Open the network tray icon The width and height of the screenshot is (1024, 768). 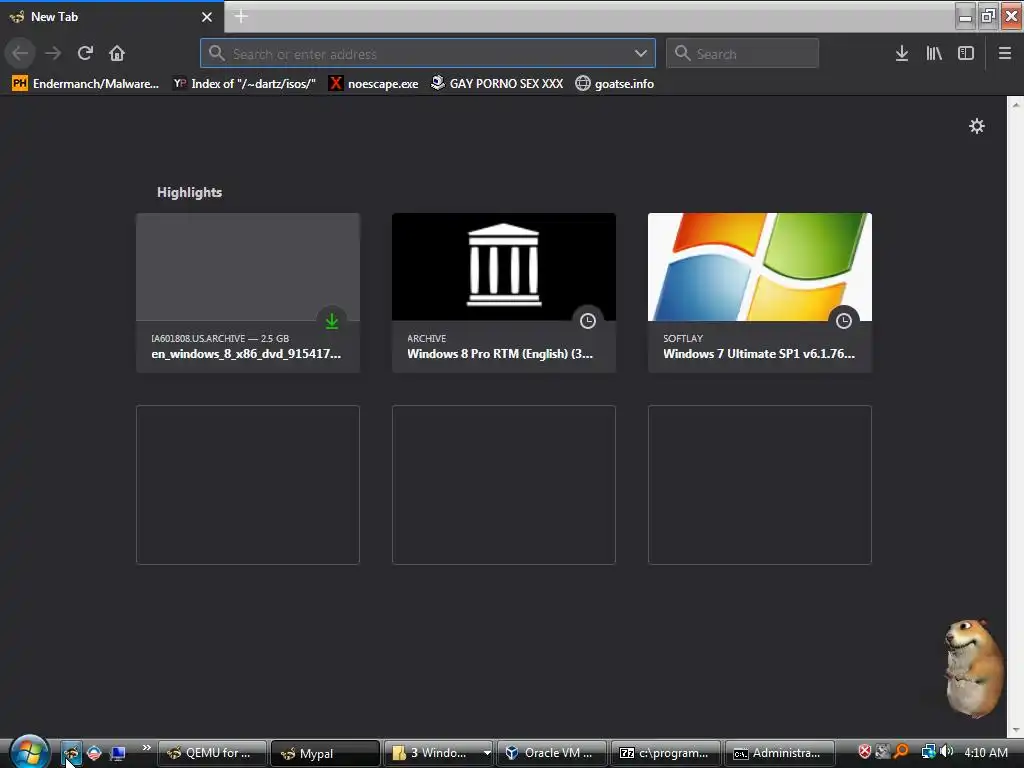tap(928, 752)
